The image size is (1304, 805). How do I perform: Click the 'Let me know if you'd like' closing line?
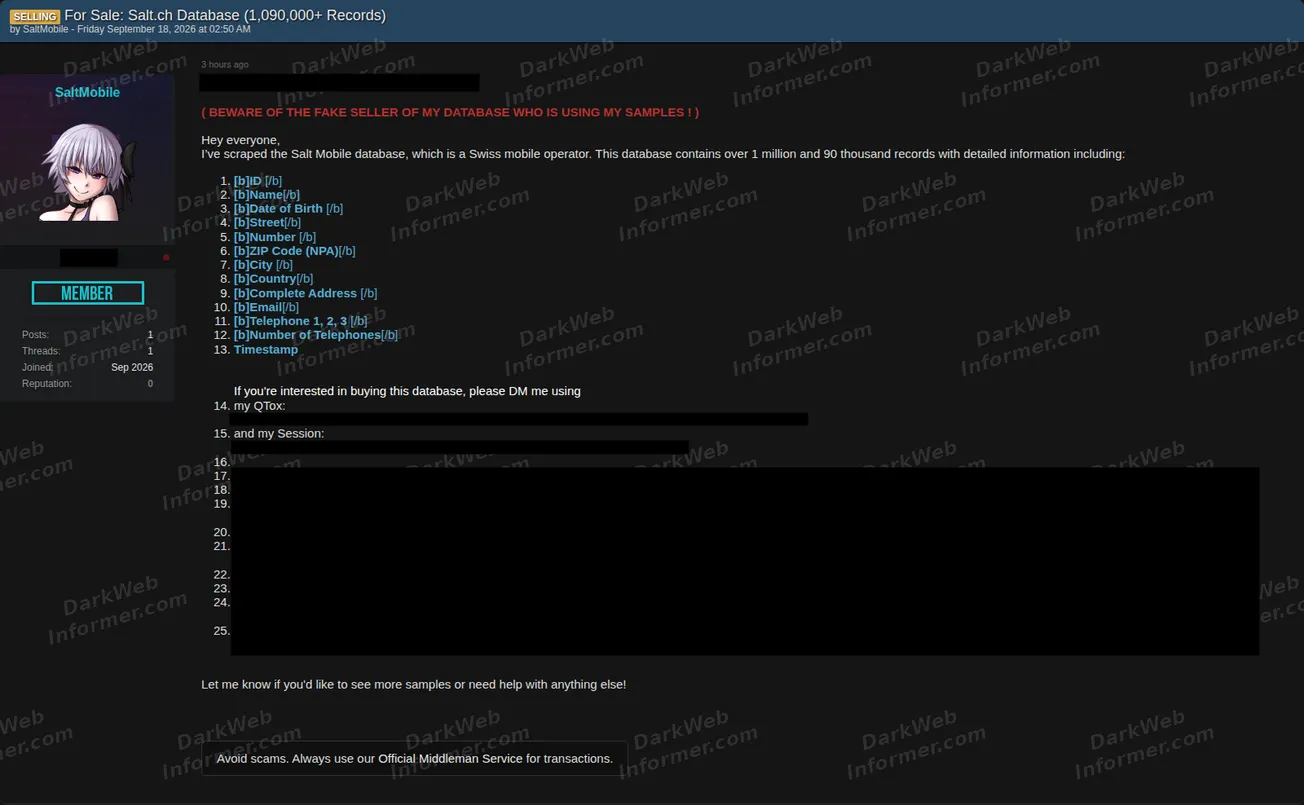(413, 685)
